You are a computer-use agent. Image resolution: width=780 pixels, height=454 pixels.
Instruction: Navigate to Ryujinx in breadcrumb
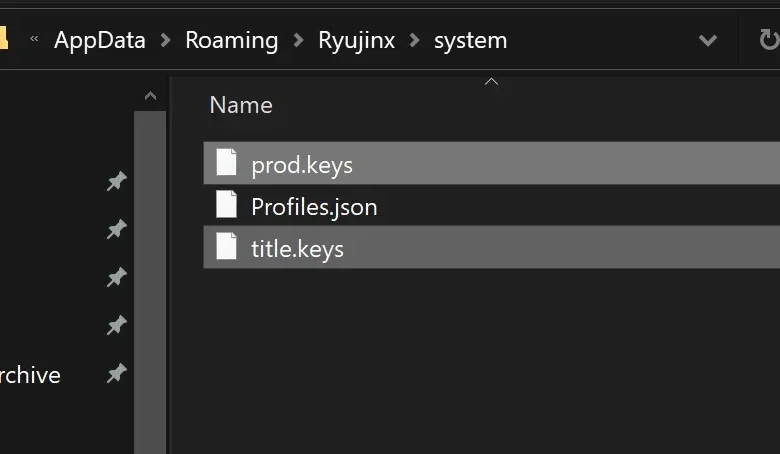[x=356, y=40]
